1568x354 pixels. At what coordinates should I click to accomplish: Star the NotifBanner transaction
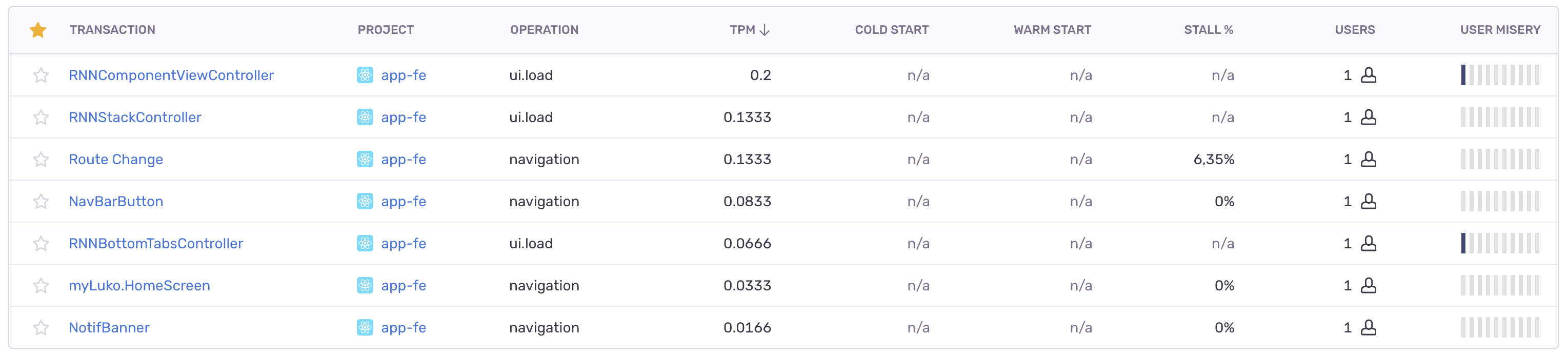[x=41, y=327]
